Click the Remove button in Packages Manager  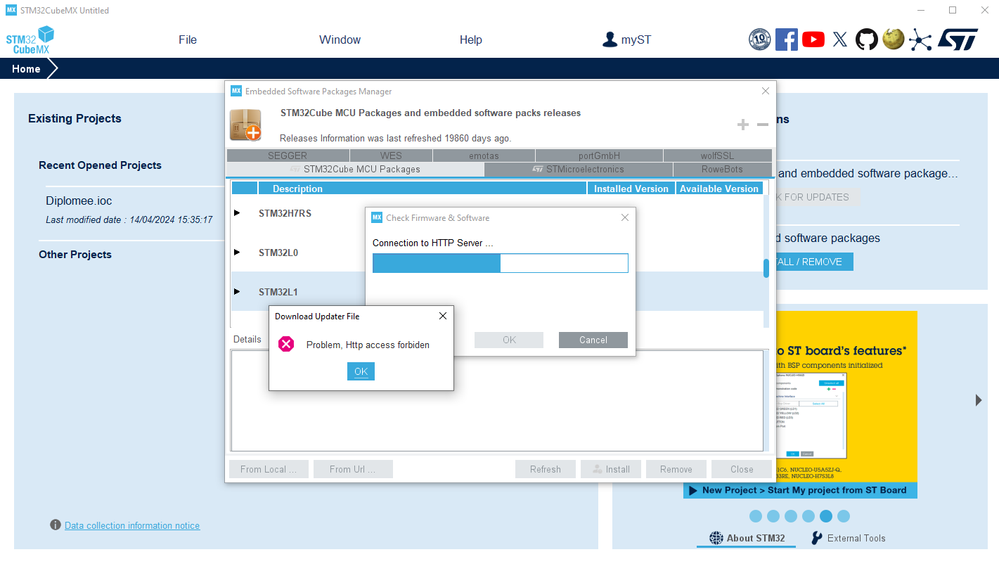676,469
